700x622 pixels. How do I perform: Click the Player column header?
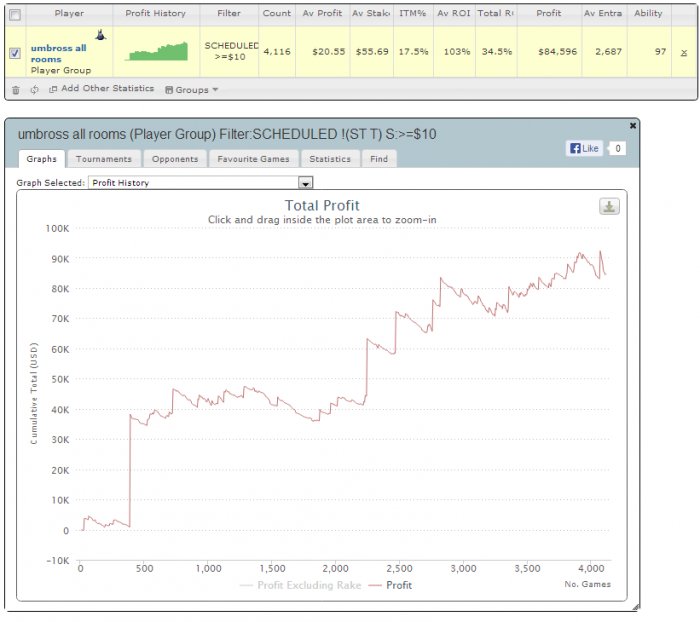(x=69, y=13)
